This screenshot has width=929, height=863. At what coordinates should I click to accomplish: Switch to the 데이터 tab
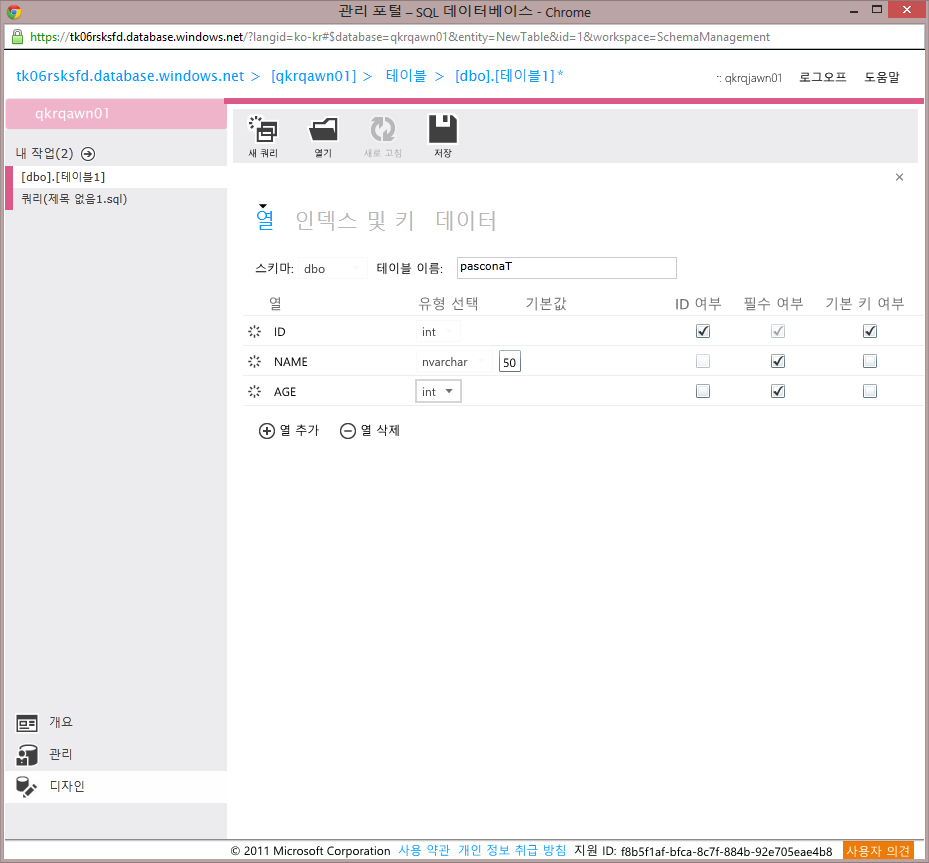coord(466,220)
